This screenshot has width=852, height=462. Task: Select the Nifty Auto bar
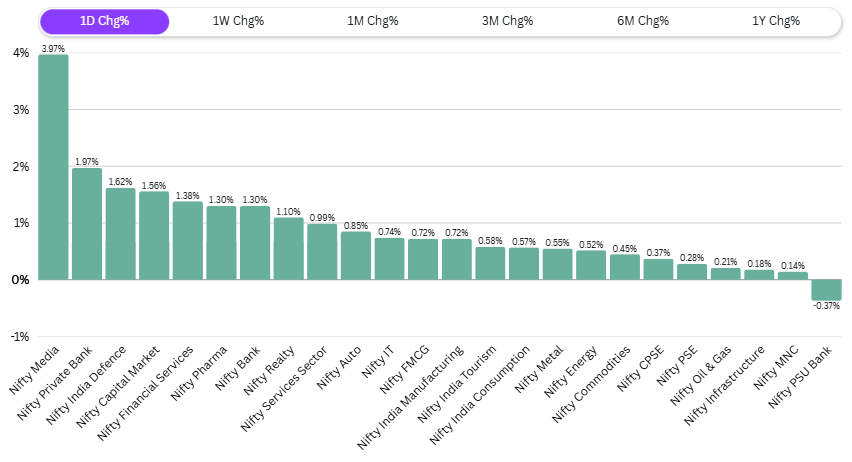click(x=355, y=256)
